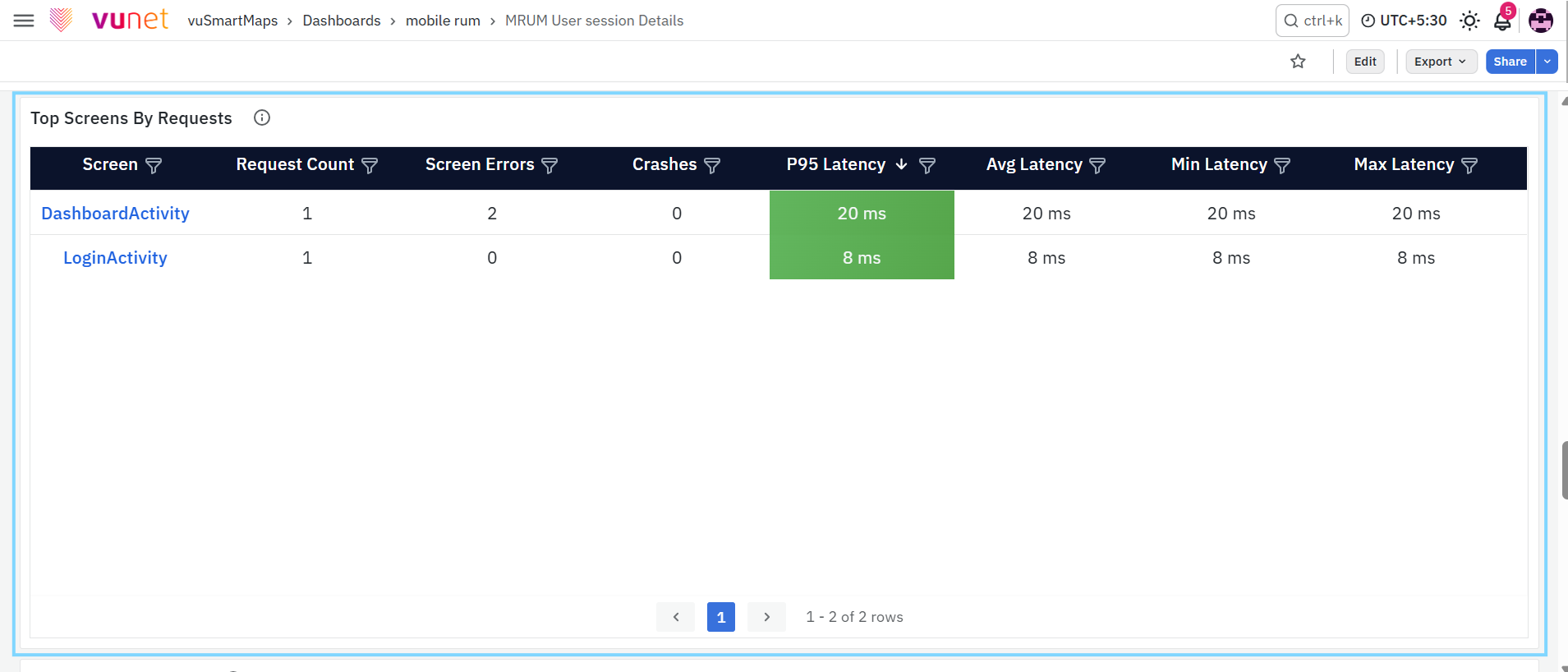
Task: Open info icon beside Top Screens By Requests
Action: (x=262, y=117)
